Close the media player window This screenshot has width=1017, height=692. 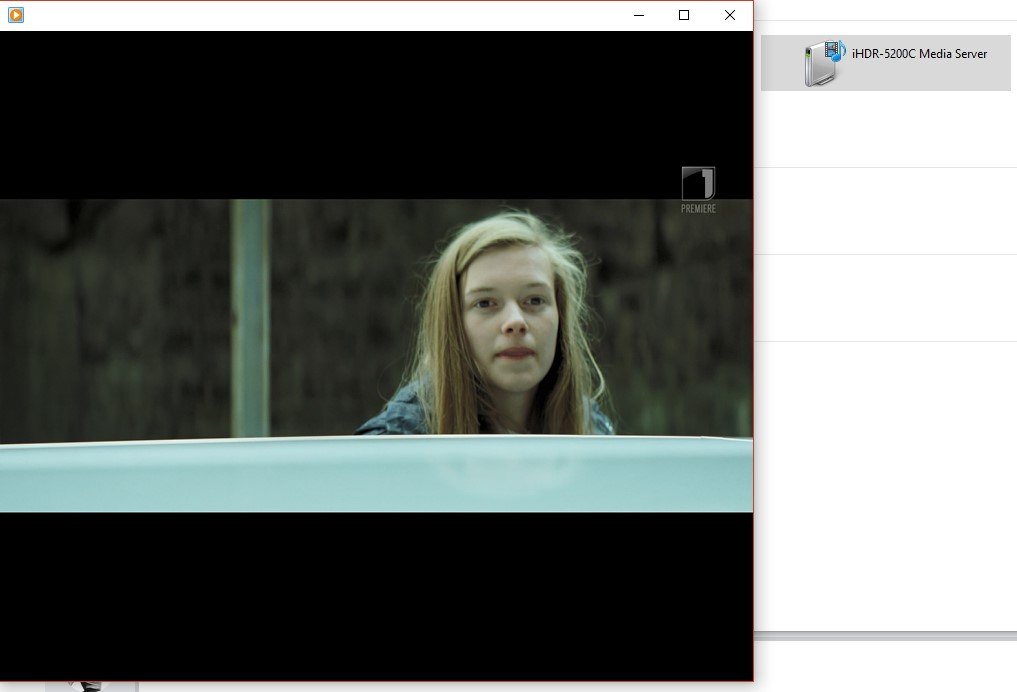[730, 15]
